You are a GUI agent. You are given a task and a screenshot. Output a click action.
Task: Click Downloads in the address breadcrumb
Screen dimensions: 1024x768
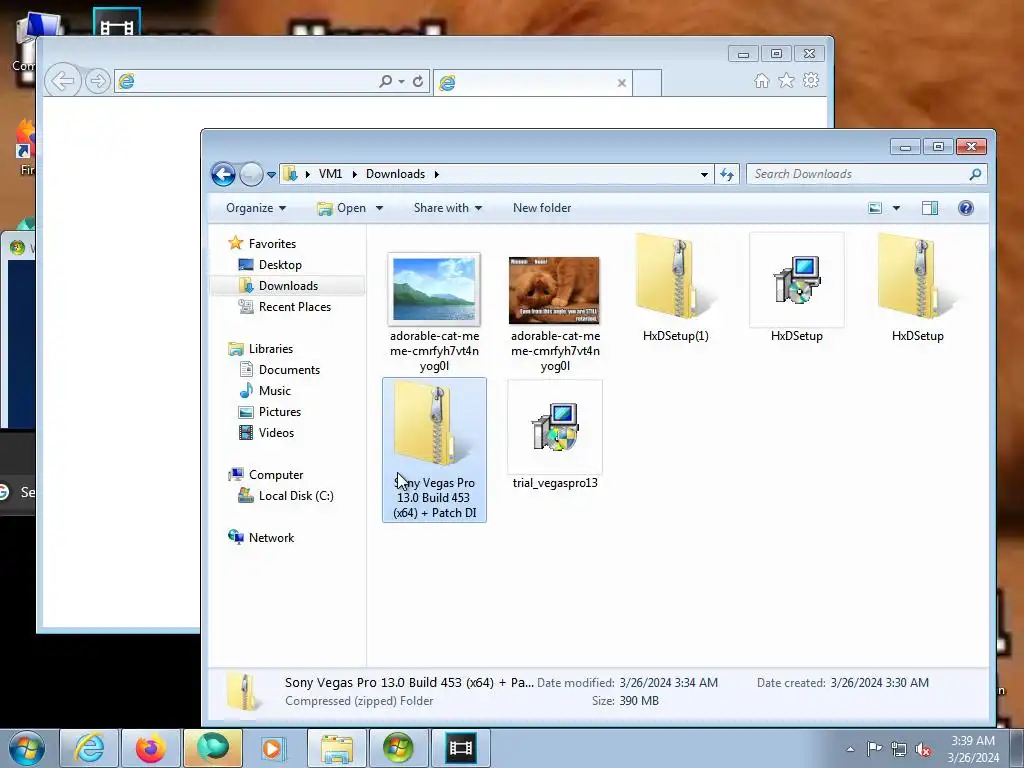click(x=395, y=174)
